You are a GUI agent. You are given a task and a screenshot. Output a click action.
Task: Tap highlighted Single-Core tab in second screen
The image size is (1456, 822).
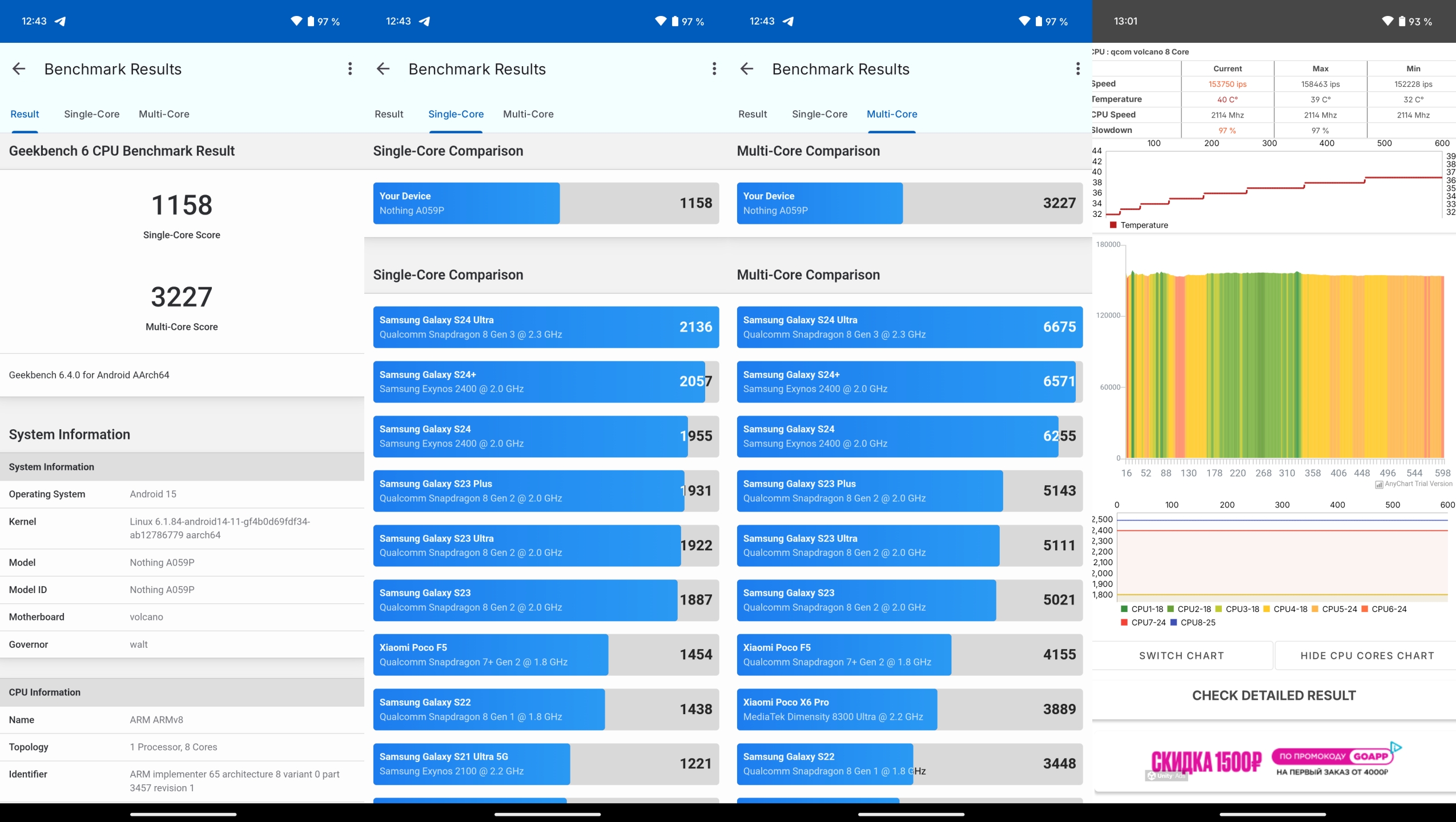[x=456, y=114]
